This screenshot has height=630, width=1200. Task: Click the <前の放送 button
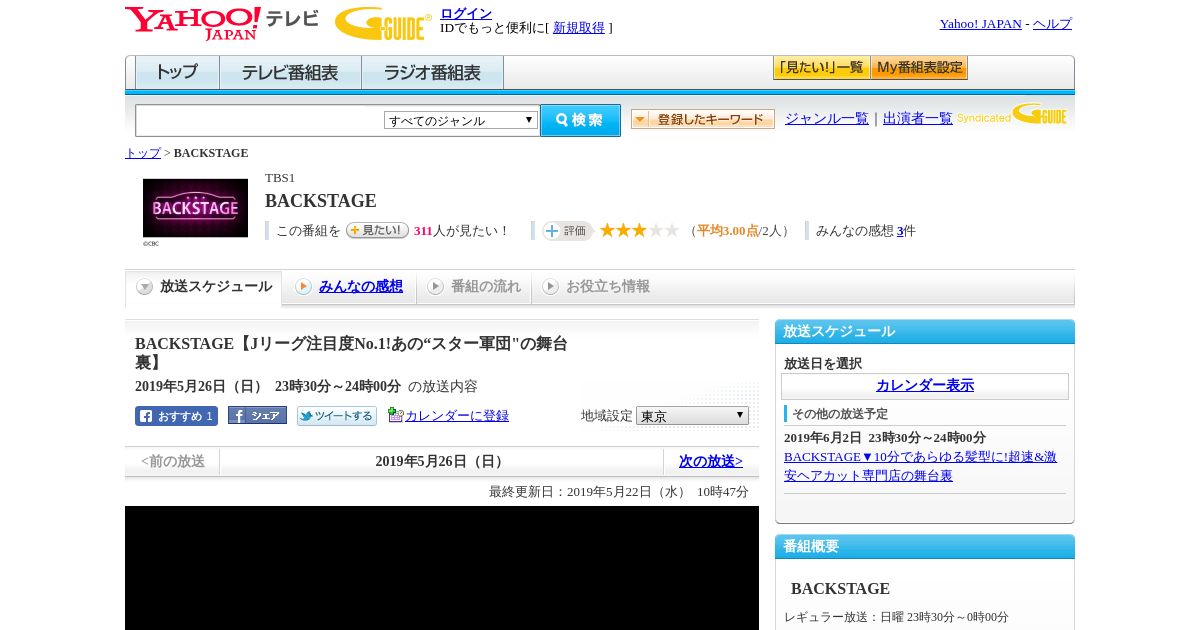point(173,462)
